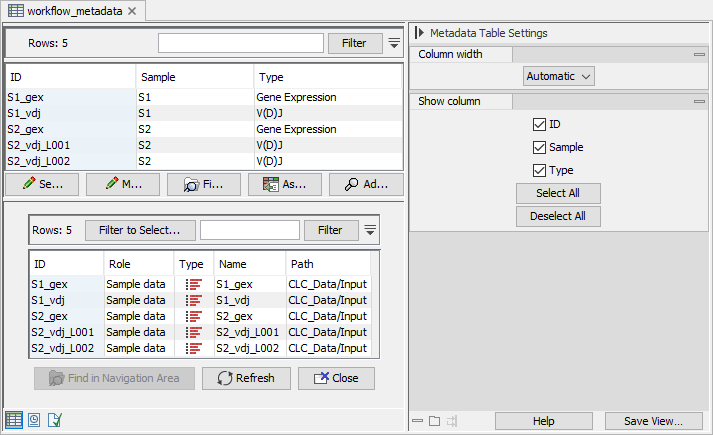Sort lower table by Role header
The width and height of the screenshot is (713, 435).
(x=139, y=264)
